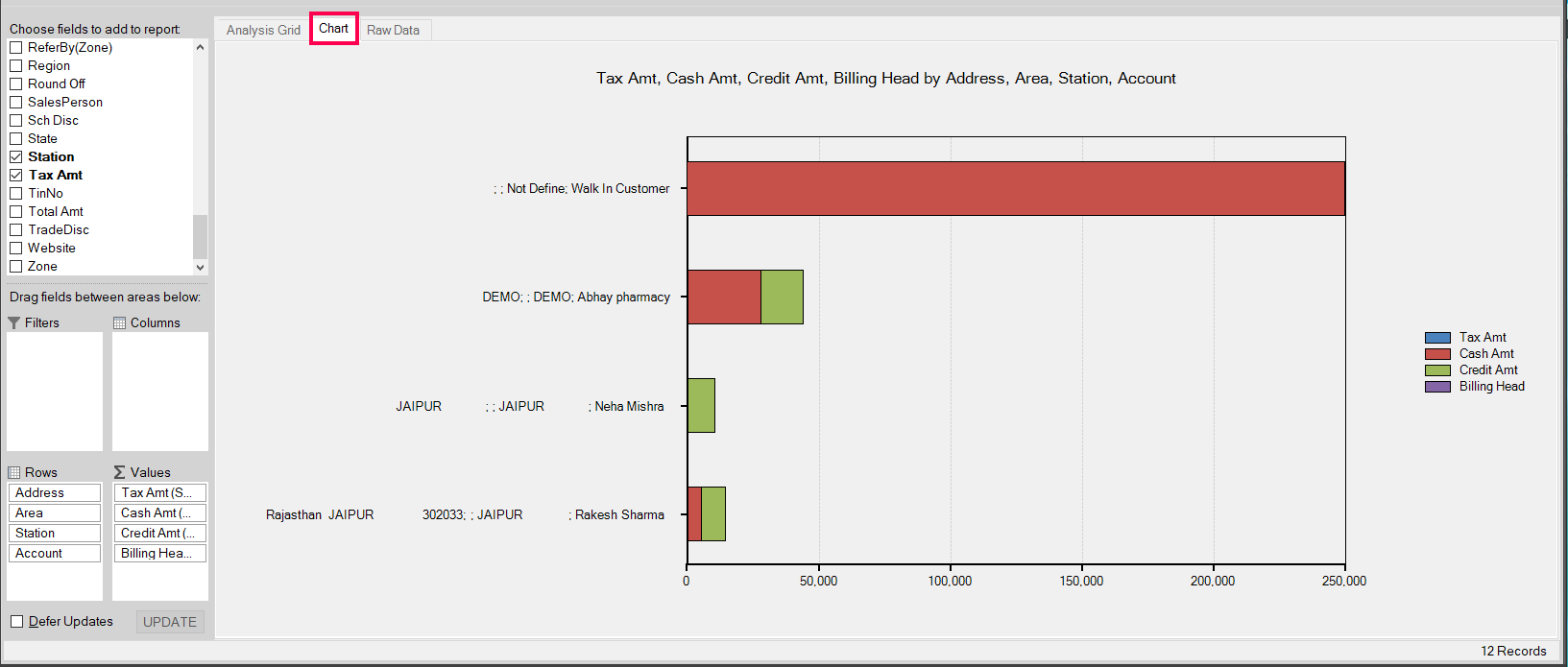Click the Credit Amt green legend swatch
Image resolution: width=1568 pixels, height=667 pixels.
[1437, 370]
